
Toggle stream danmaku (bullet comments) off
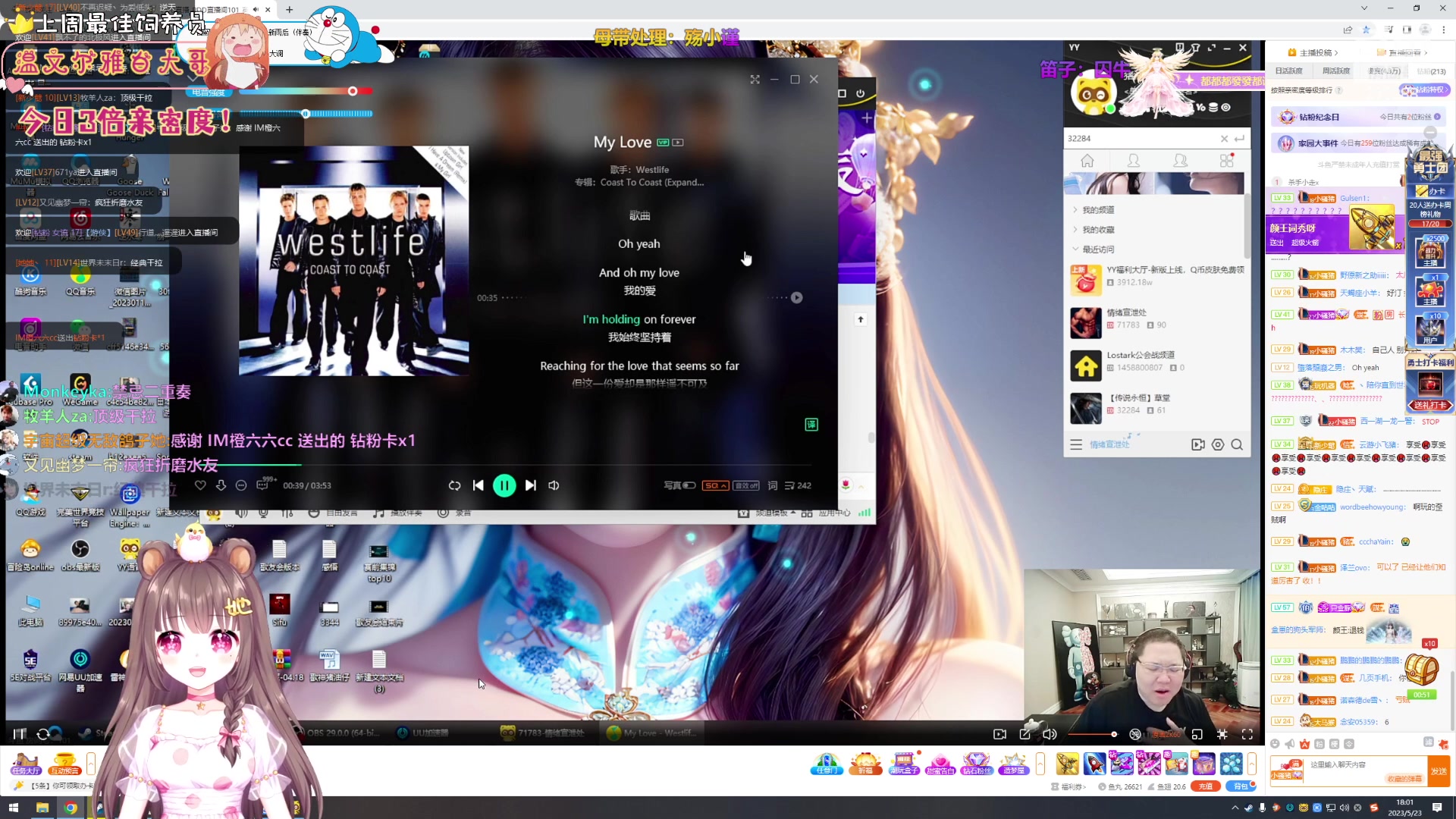(1135, 734)
